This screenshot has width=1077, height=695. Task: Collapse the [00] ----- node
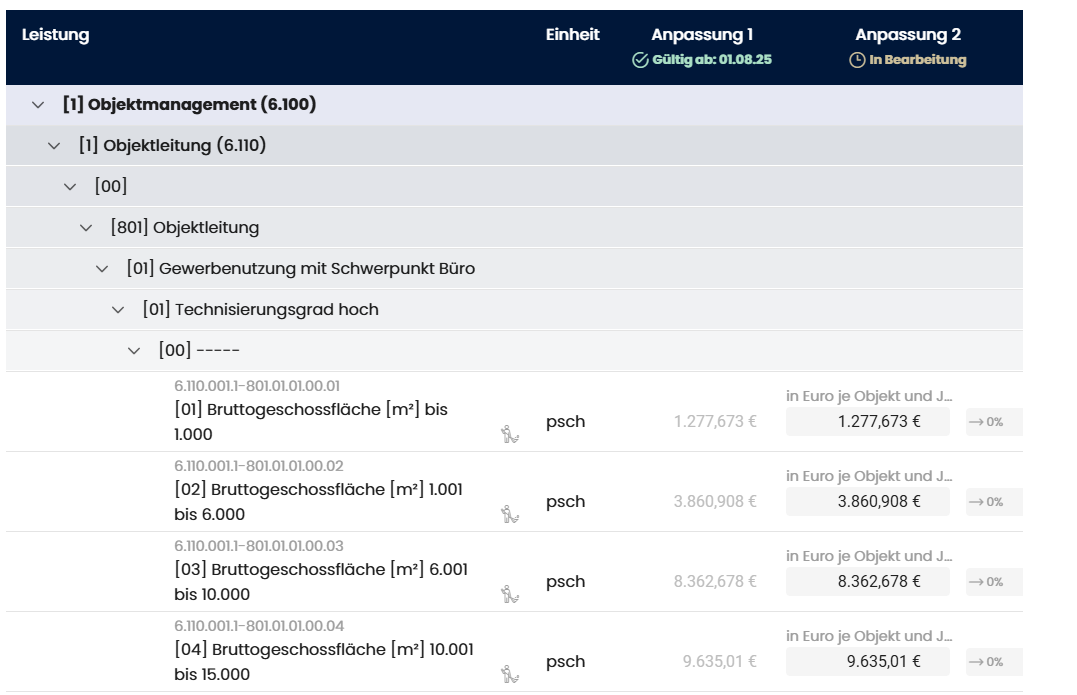coord(134,351)
